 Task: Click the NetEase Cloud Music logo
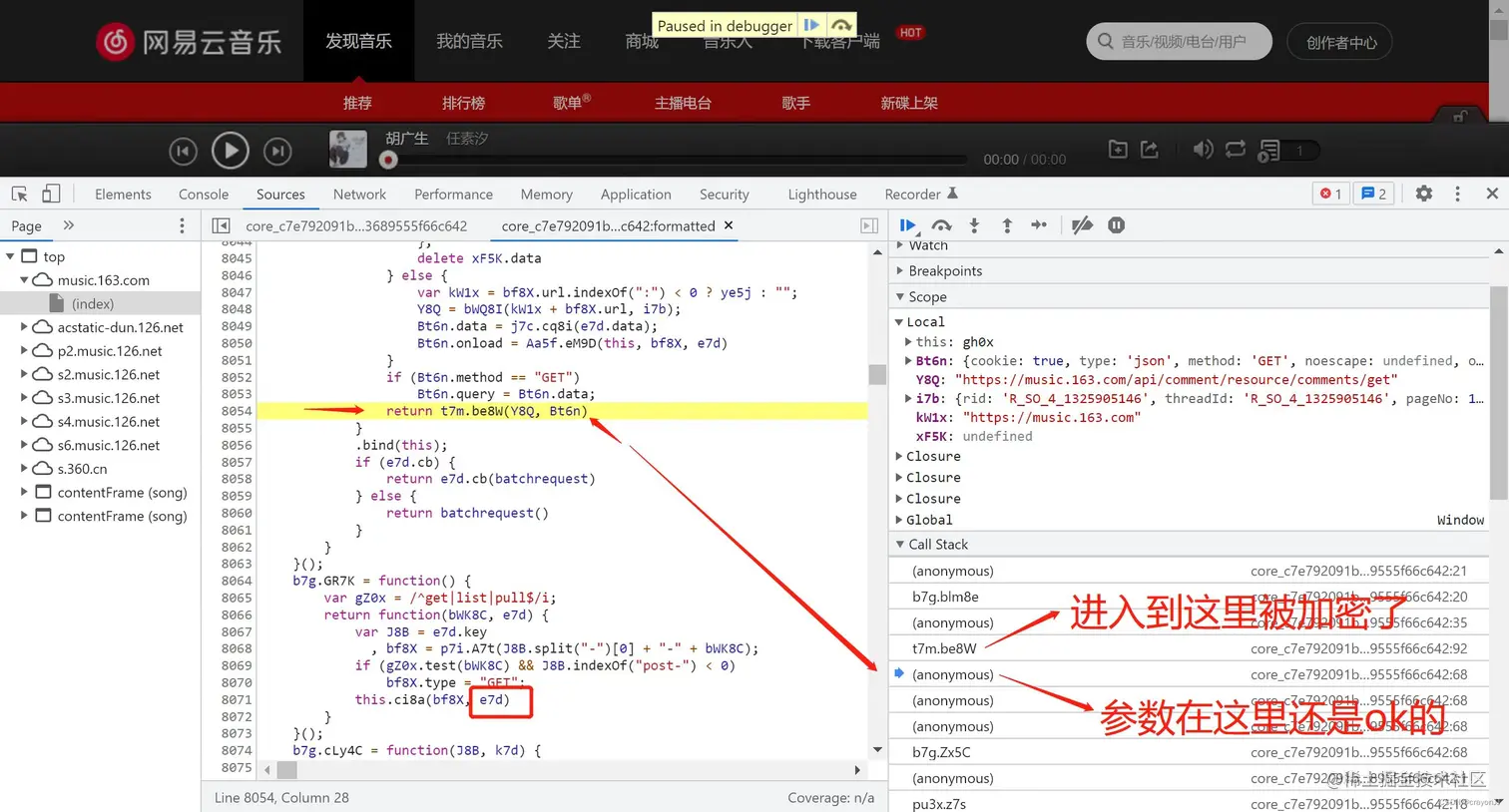click(x=189, y=42)
